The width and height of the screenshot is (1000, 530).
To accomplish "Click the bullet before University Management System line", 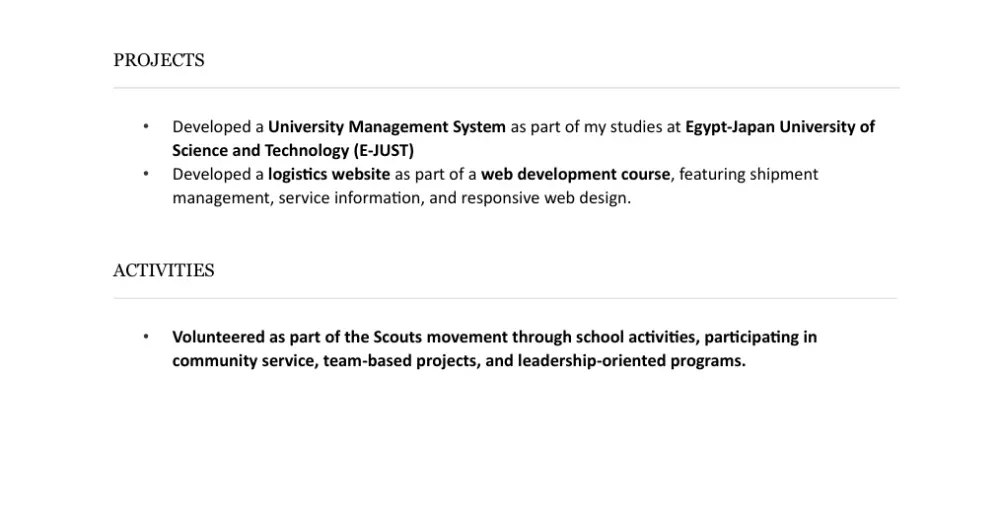I will (146, 127).
